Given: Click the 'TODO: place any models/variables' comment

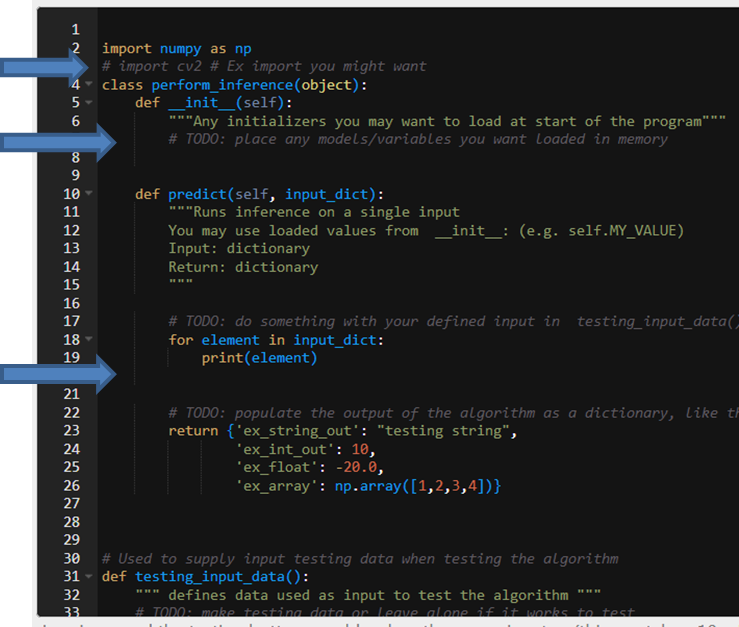Looking at the screenshot, I should [x=418, y=140].
